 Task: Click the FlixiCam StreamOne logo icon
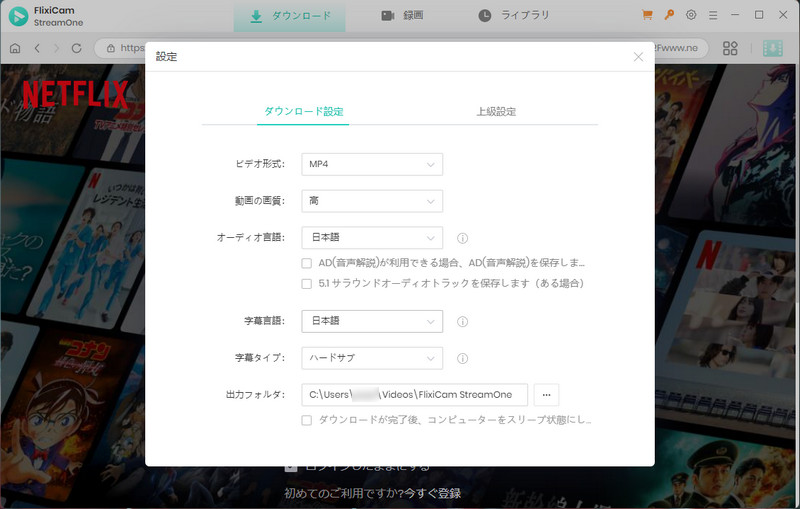point(18,16)
